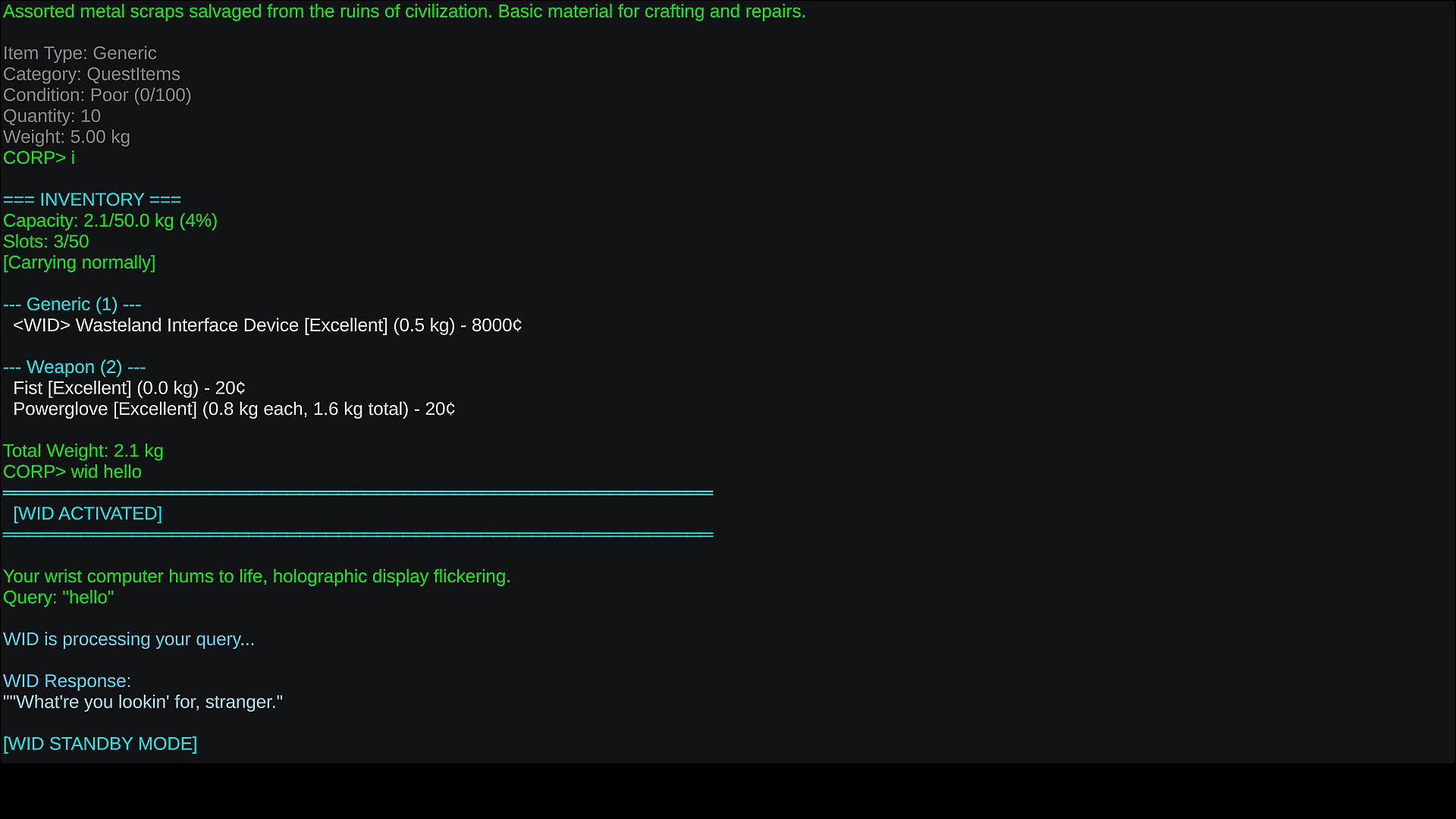Click the metal scraps description sentence
The image size is (1456, 819).
coord(404,11)
